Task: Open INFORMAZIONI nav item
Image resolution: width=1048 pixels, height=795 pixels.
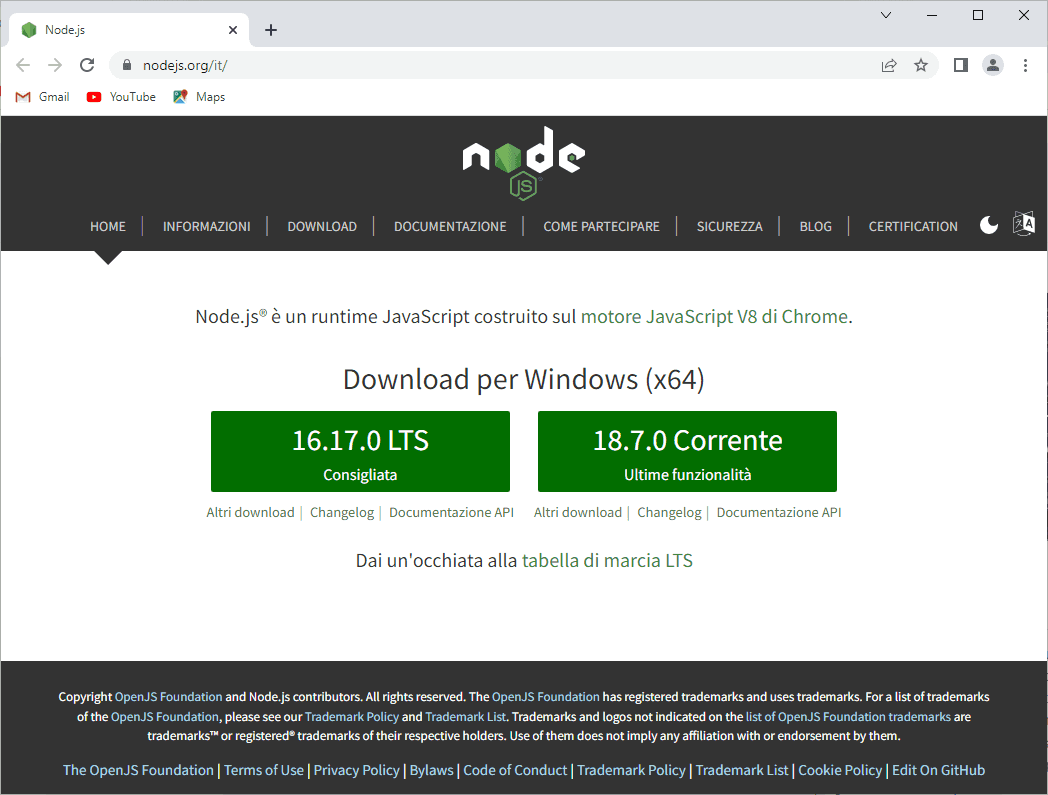Action: pyautogui.click(x=207, y=227)
